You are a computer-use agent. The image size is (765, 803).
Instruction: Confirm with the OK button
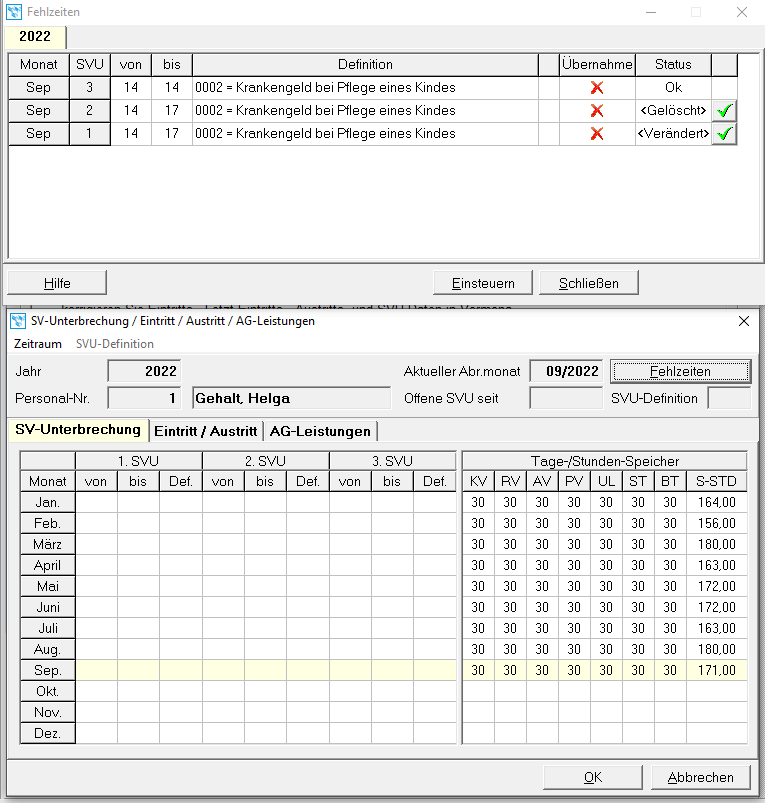593,777
